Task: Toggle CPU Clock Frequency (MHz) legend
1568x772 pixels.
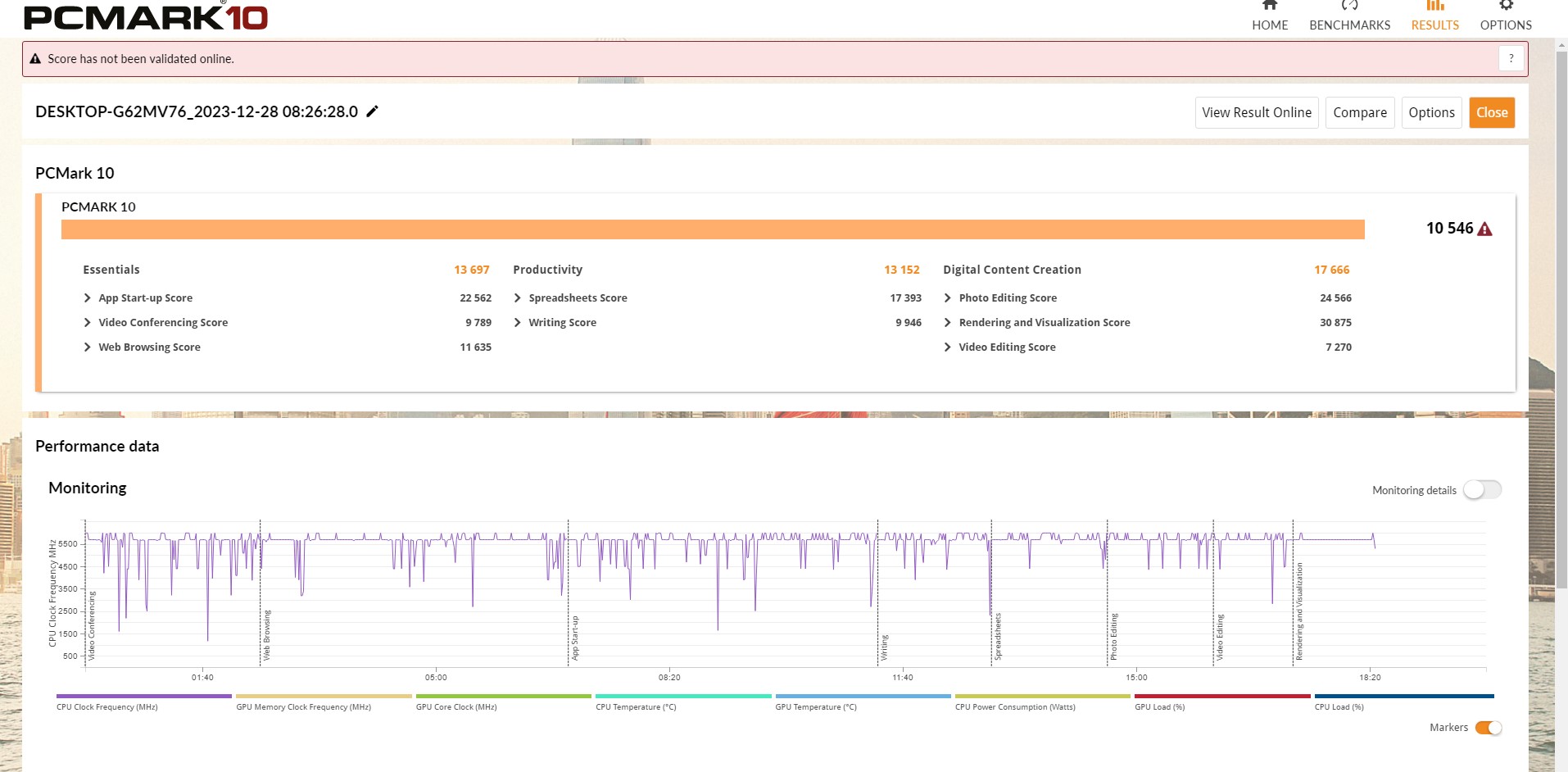Action: pos(143,702)
